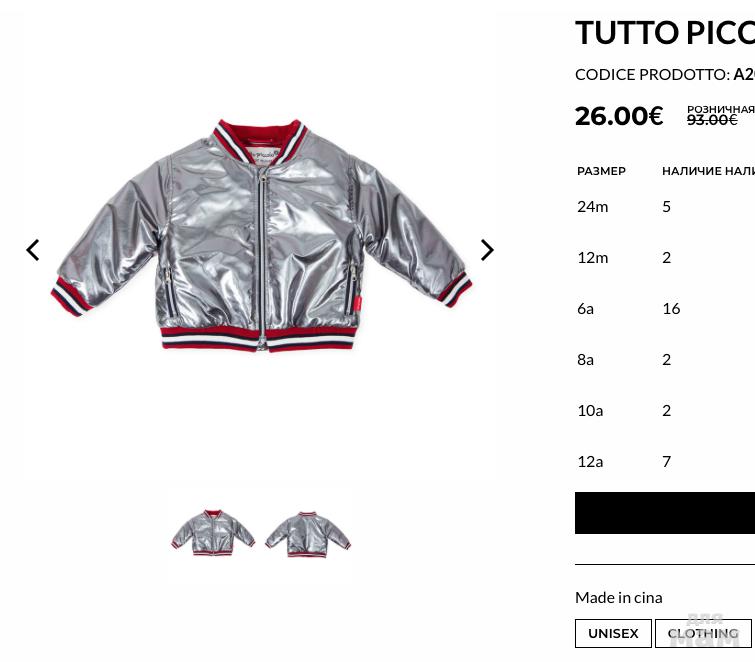The width and height of the screenshot is (755, 662).
Task: Select the back view jacket thumbnail
Action: [x=308, y=534]
